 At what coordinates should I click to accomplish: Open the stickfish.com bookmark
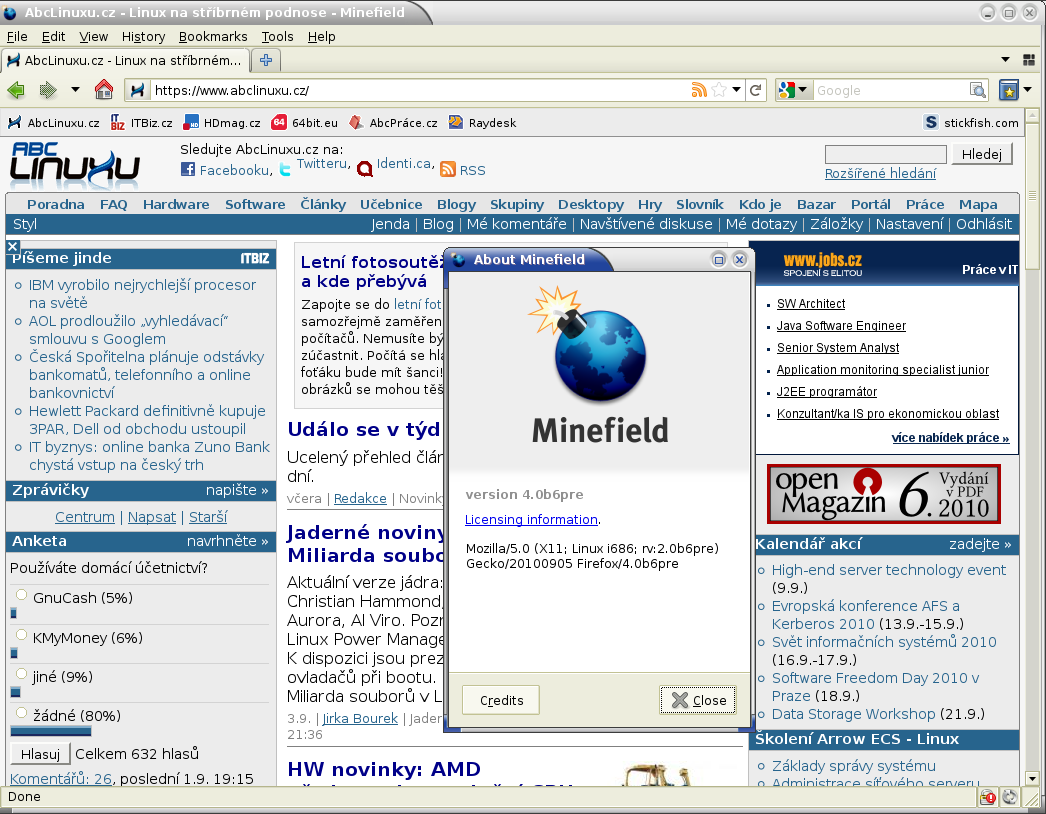[971, 123]
